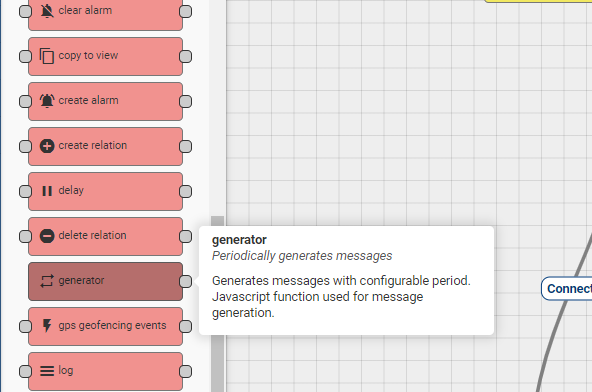Screen dimensions: 592x392
Task: Select the generator node label
Action: tap(81, 280)
